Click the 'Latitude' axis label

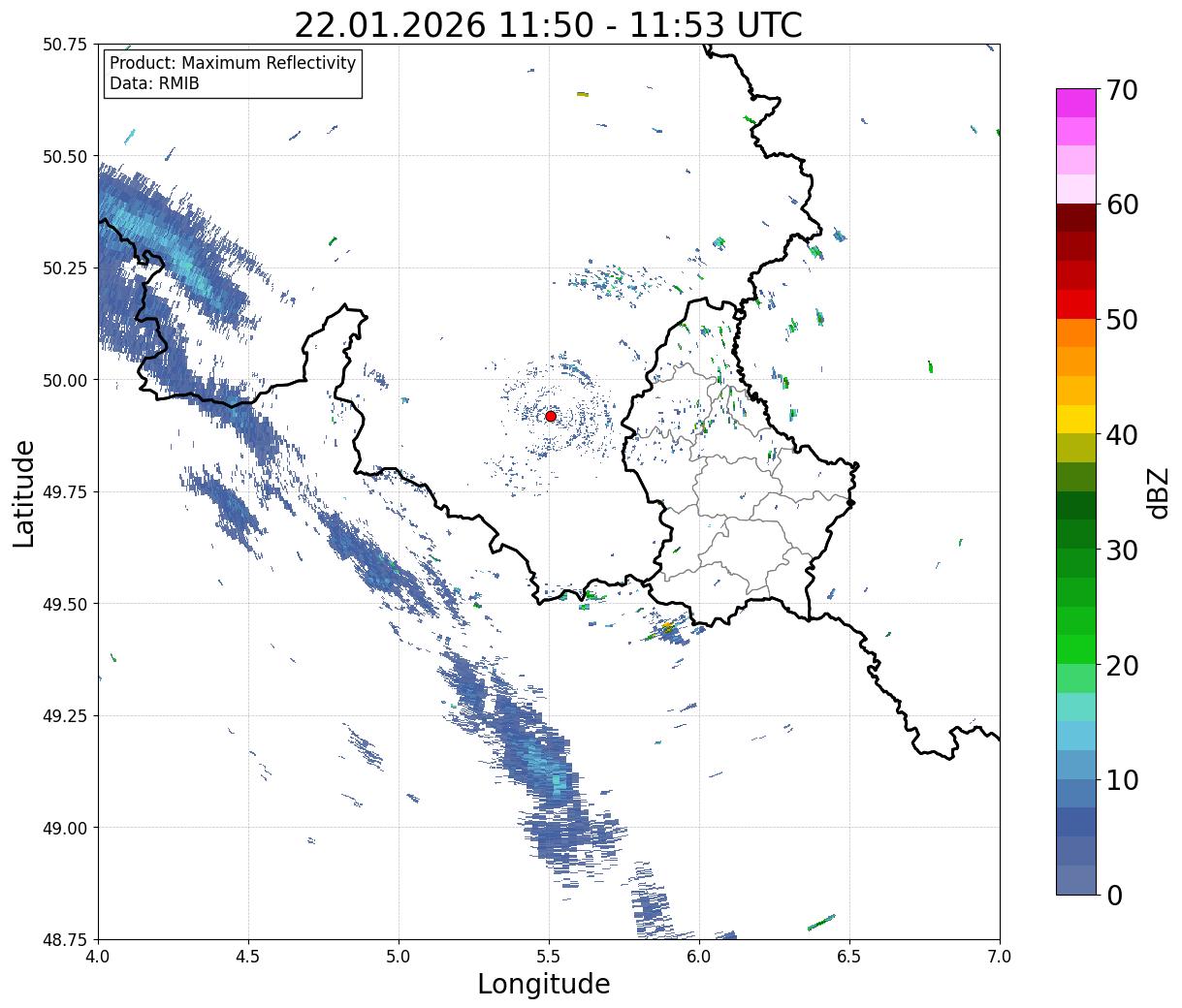click(24, 492)
